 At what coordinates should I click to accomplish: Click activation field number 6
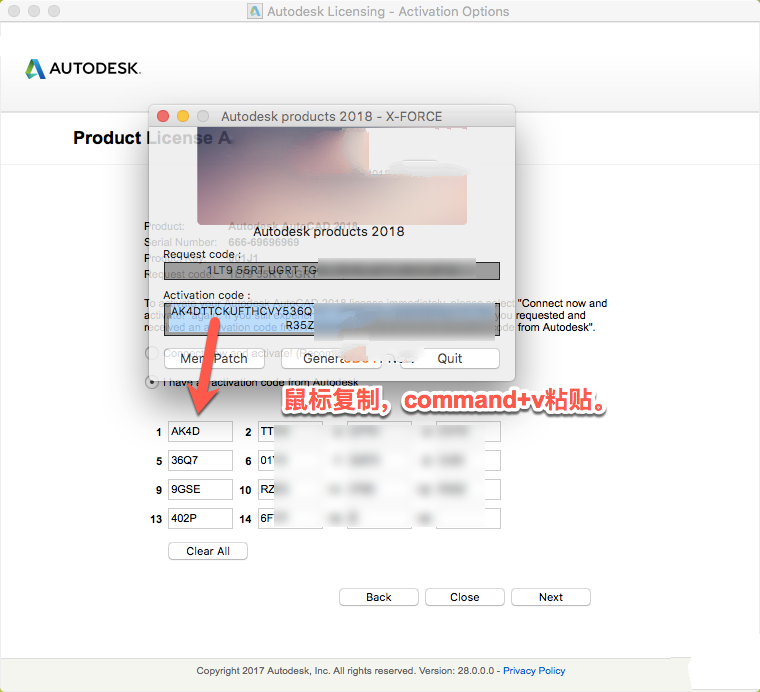pyautogui.click(x=290, y=460)
